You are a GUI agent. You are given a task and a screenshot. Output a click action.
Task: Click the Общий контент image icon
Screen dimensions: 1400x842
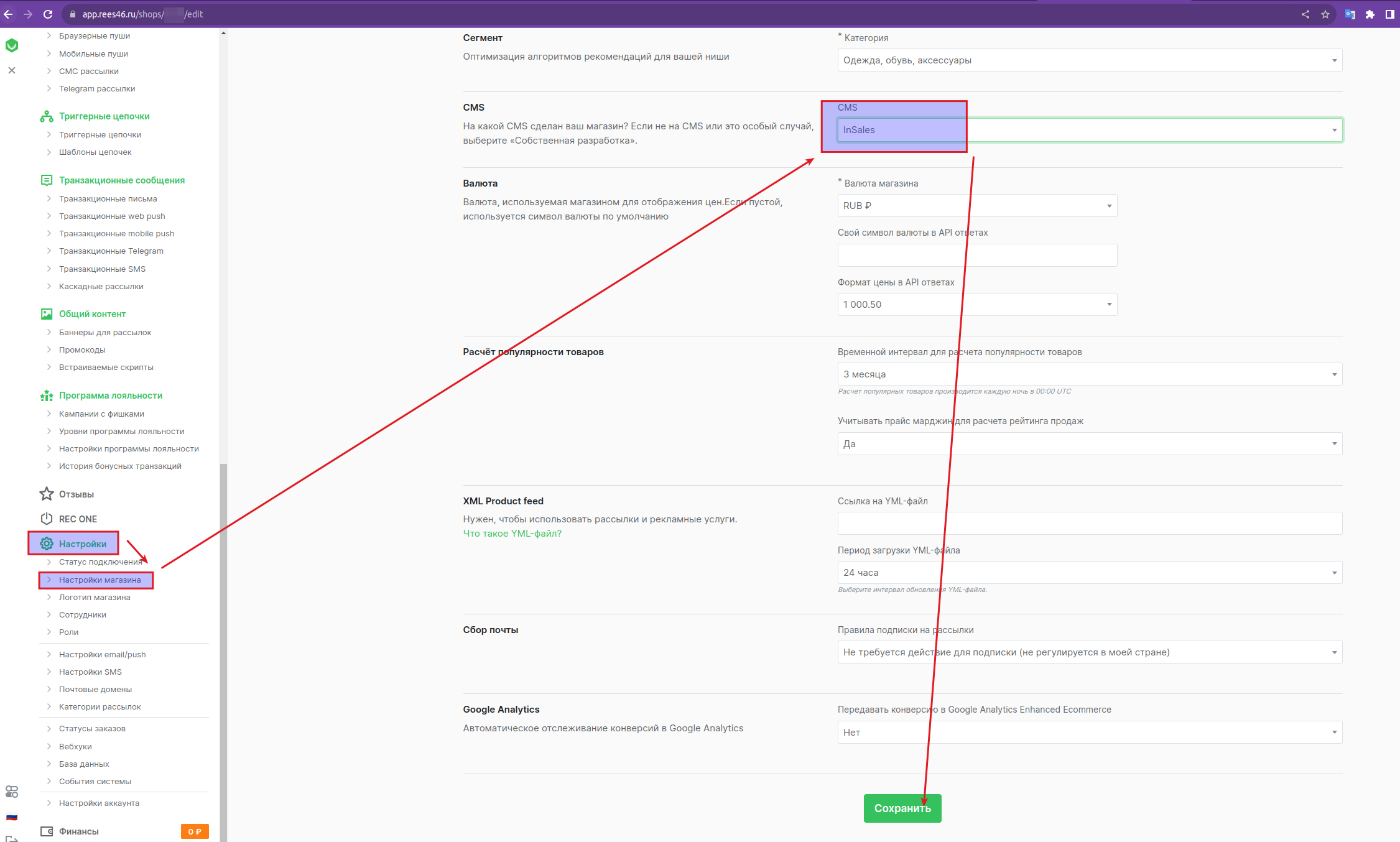click(x=46, y=314)
